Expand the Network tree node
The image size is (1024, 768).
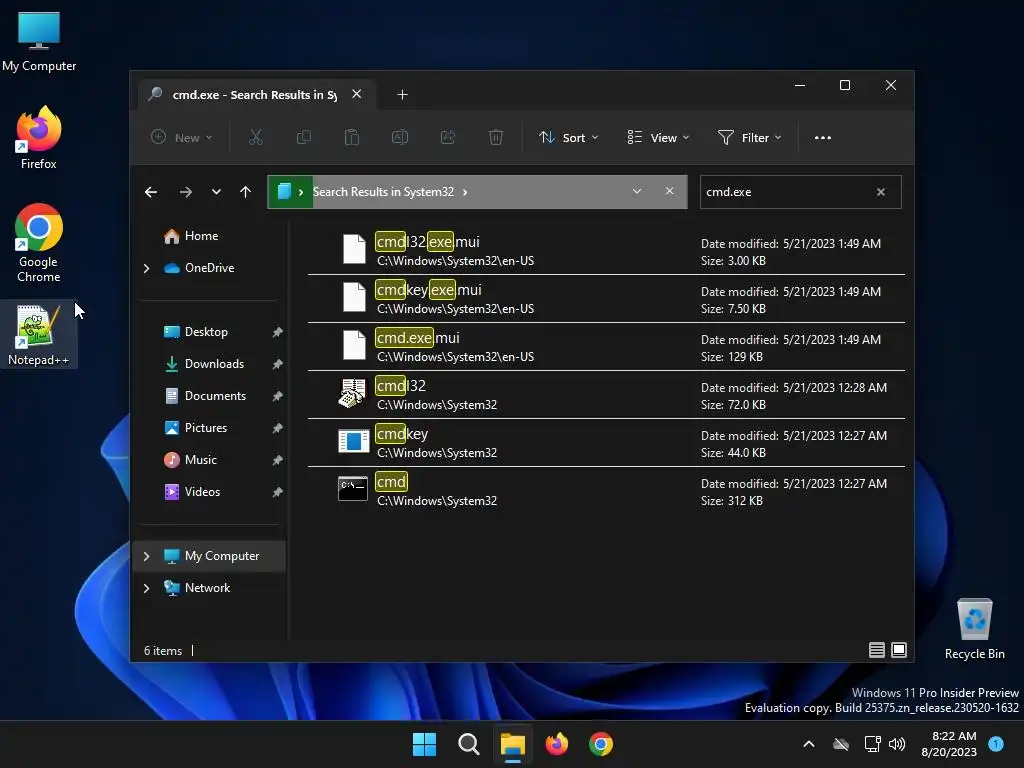pos(146,588)
